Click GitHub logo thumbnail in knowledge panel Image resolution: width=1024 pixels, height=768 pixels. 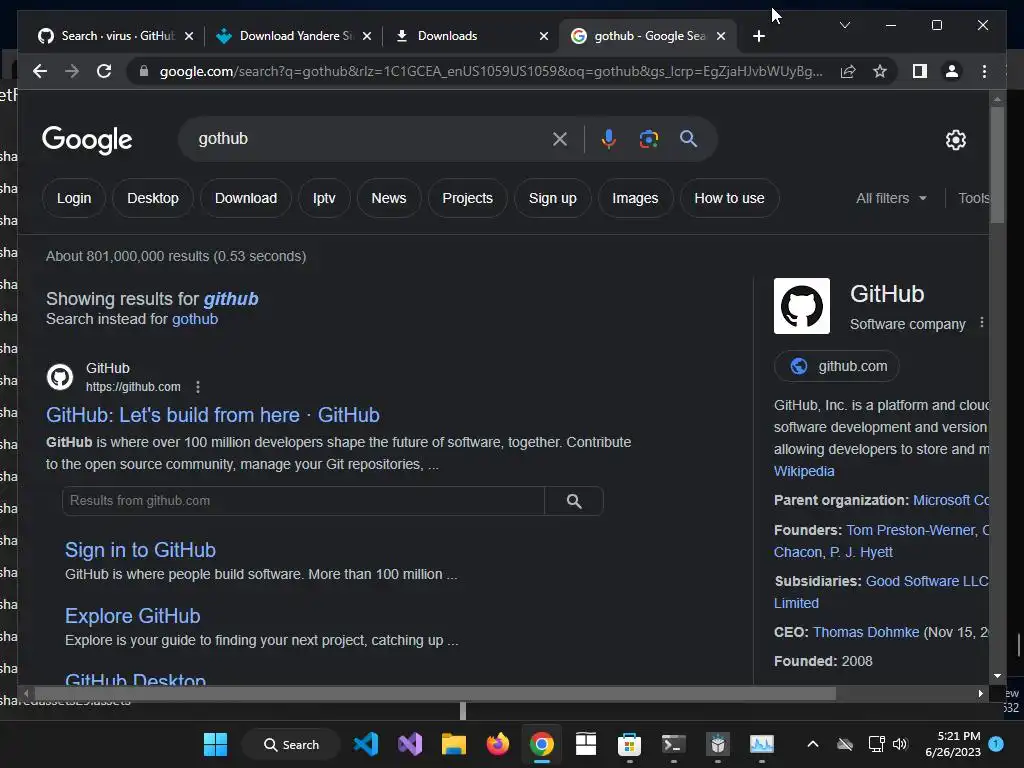tap(802, 306)
